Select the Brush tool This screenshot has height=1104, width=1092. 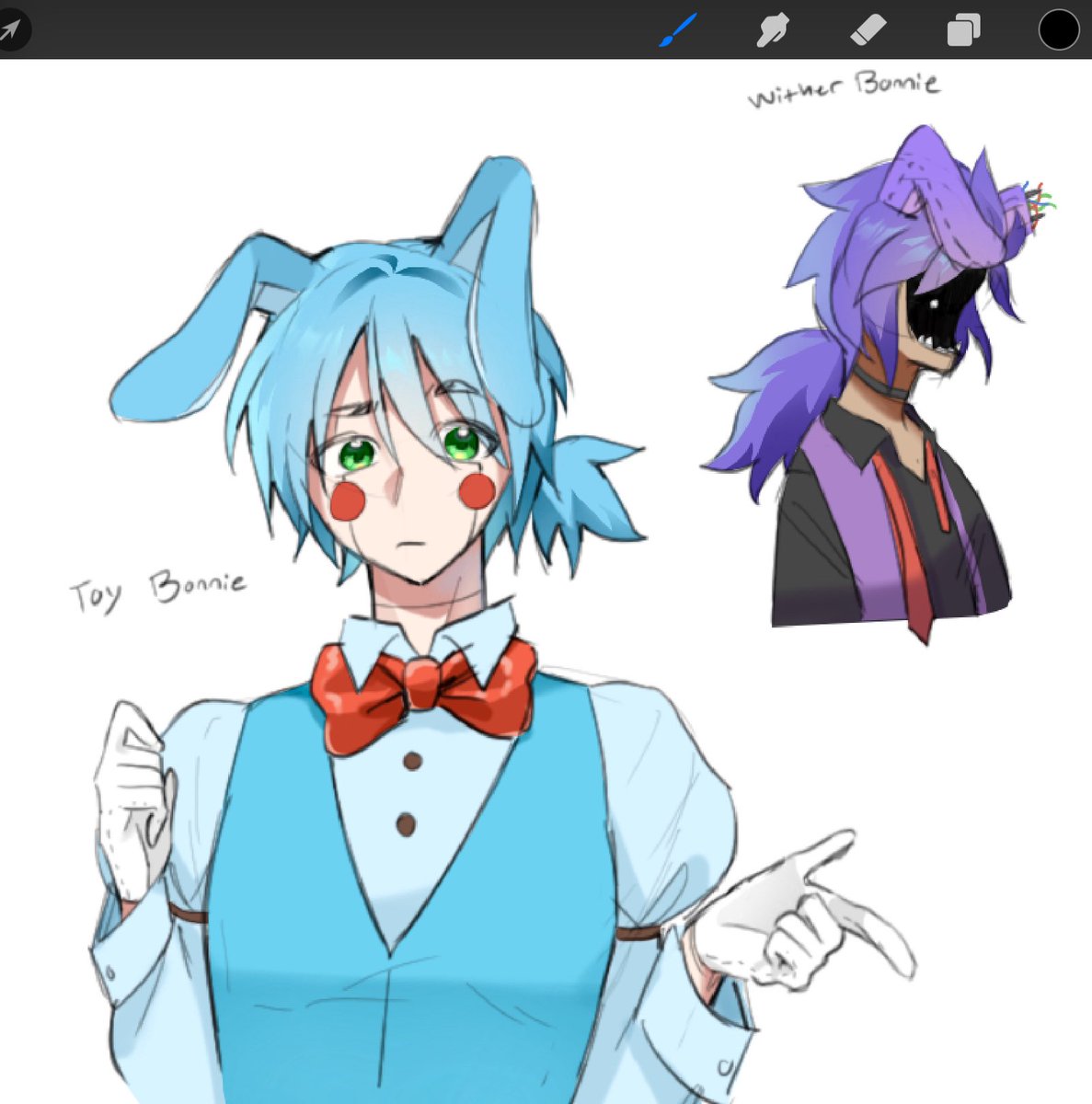[x=679, y=30]
